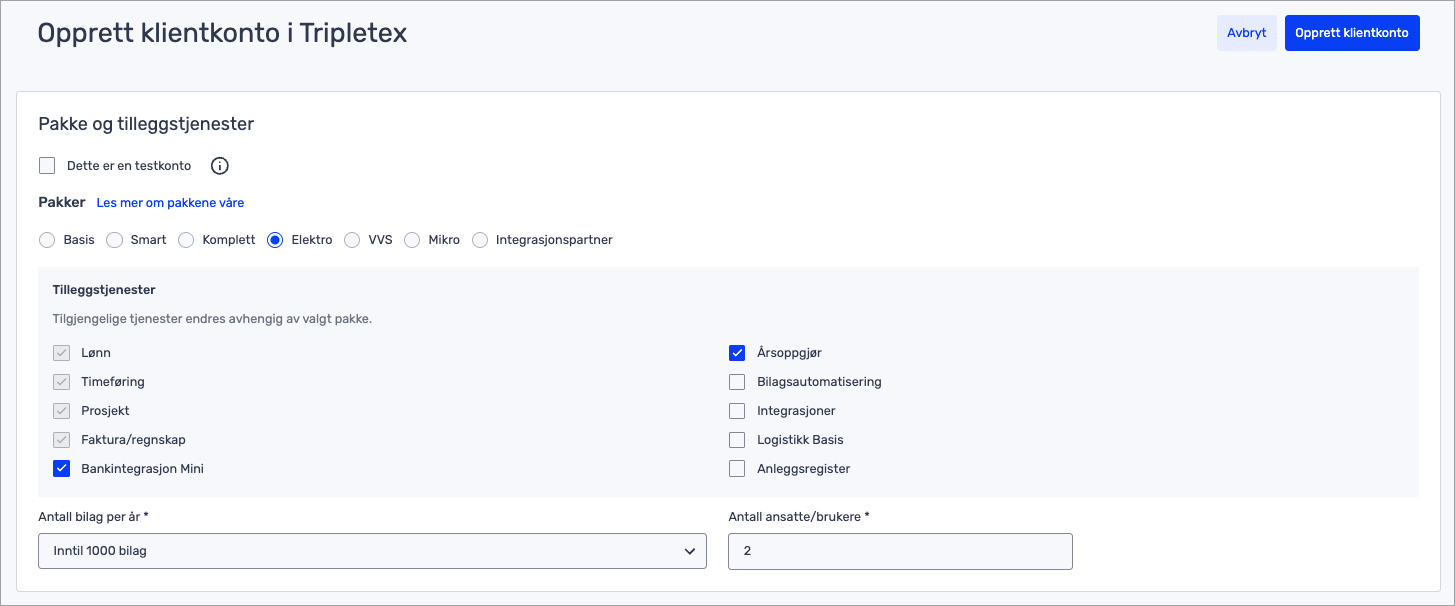Select the Elektro package radio button

[275, 240]
